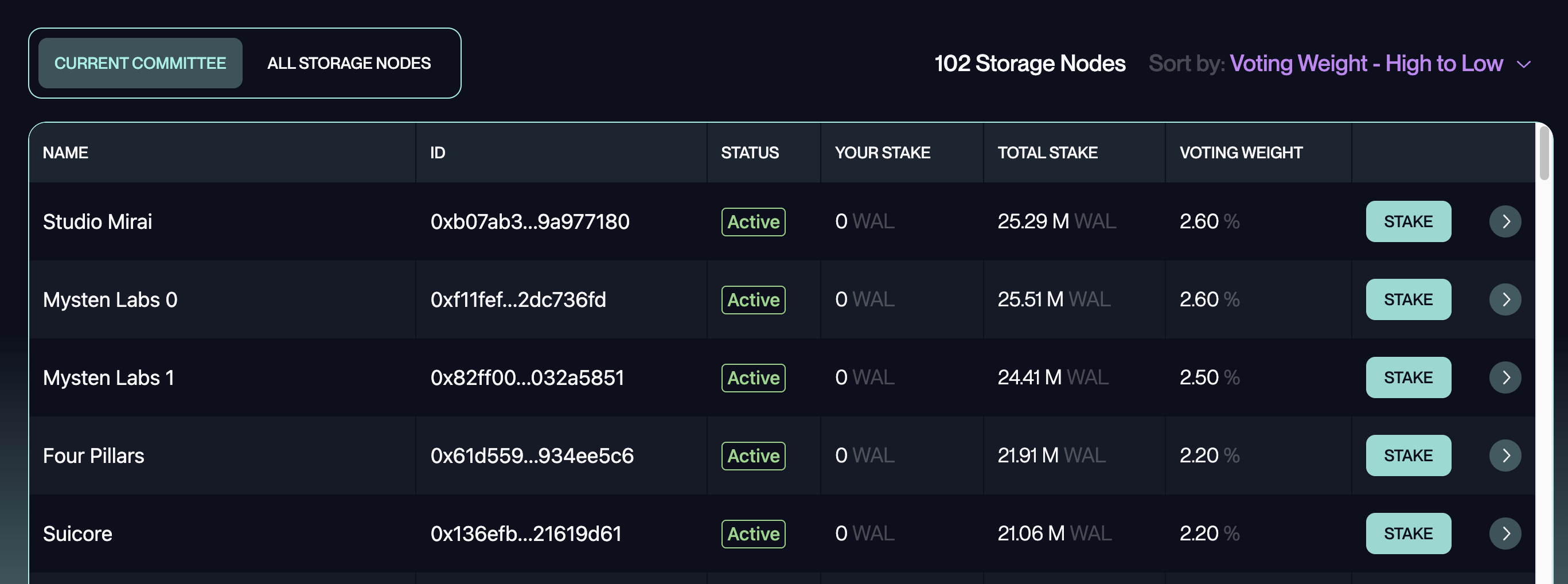Click Active status badge for Mysten Labs 1
This screenshot has width=1568, height=584.
click(753, 377)
